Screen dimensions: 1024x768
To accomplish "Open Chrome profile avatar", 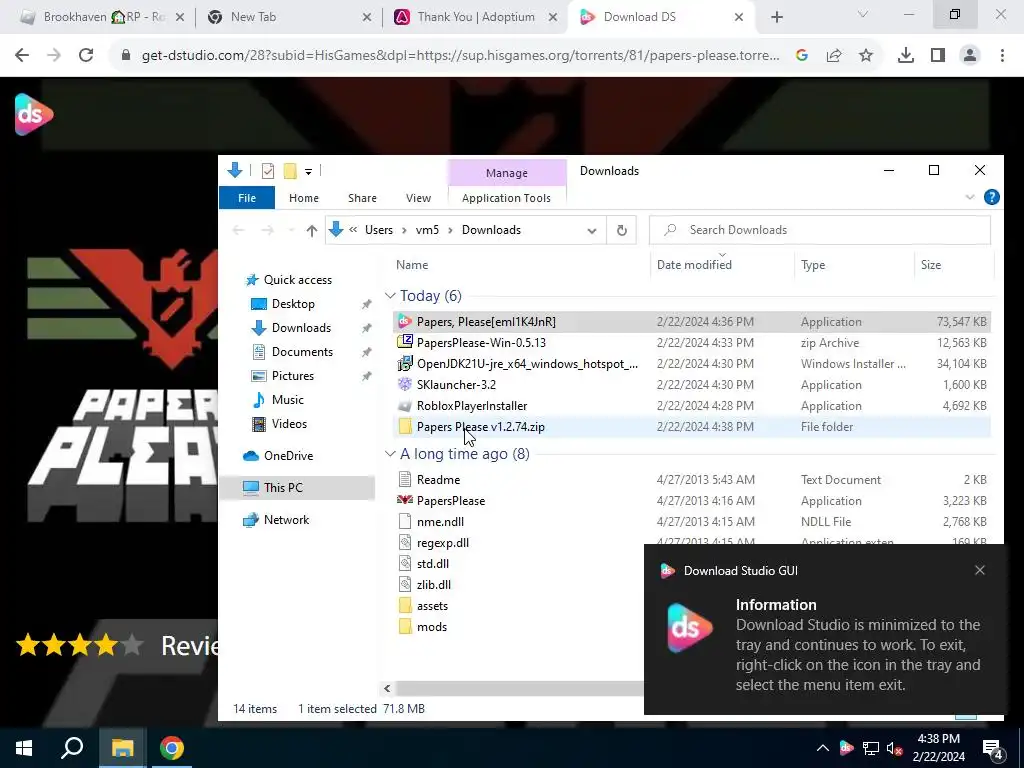I will pos(970,56).
